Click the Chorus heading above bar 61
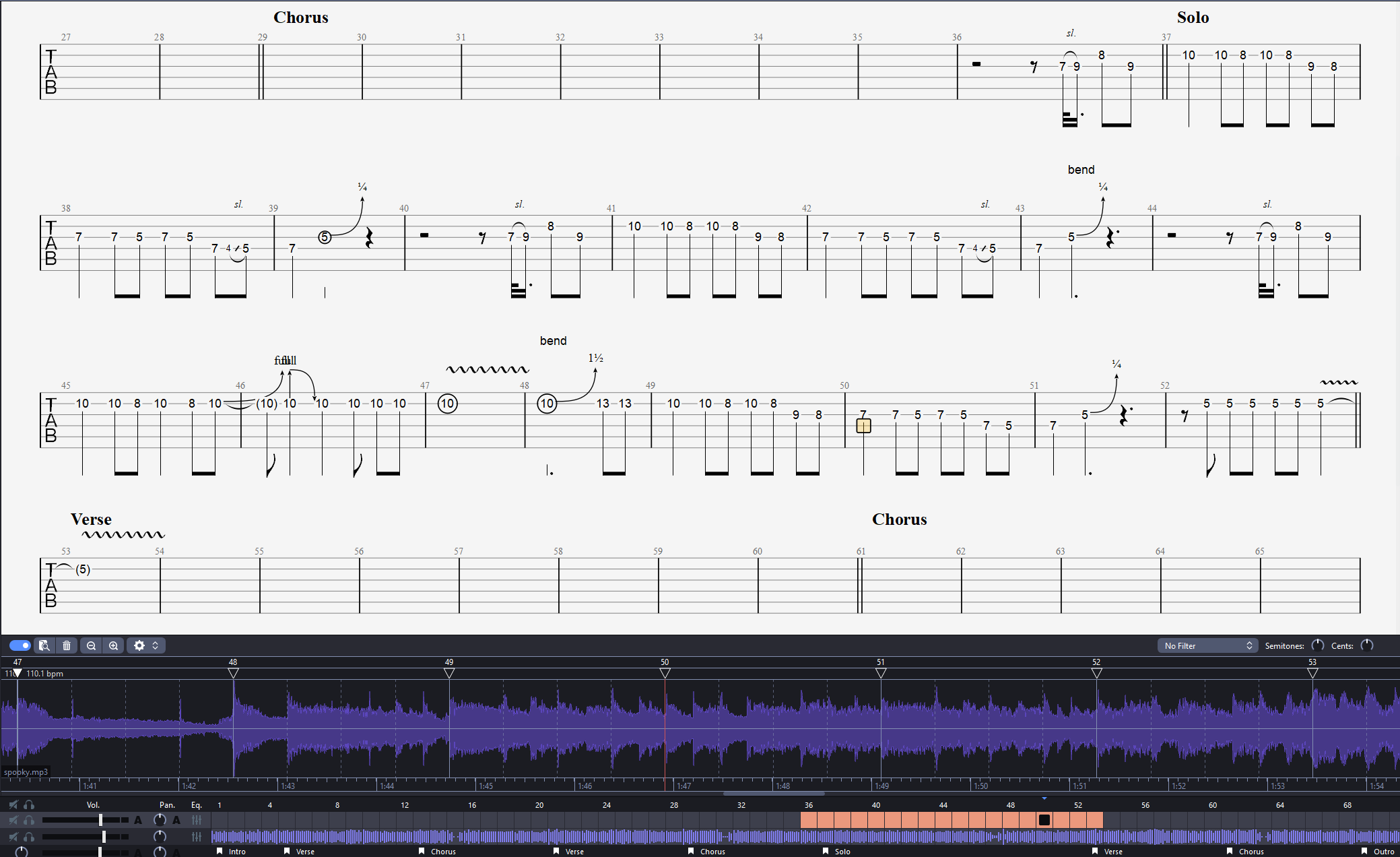 click(900, 519)
